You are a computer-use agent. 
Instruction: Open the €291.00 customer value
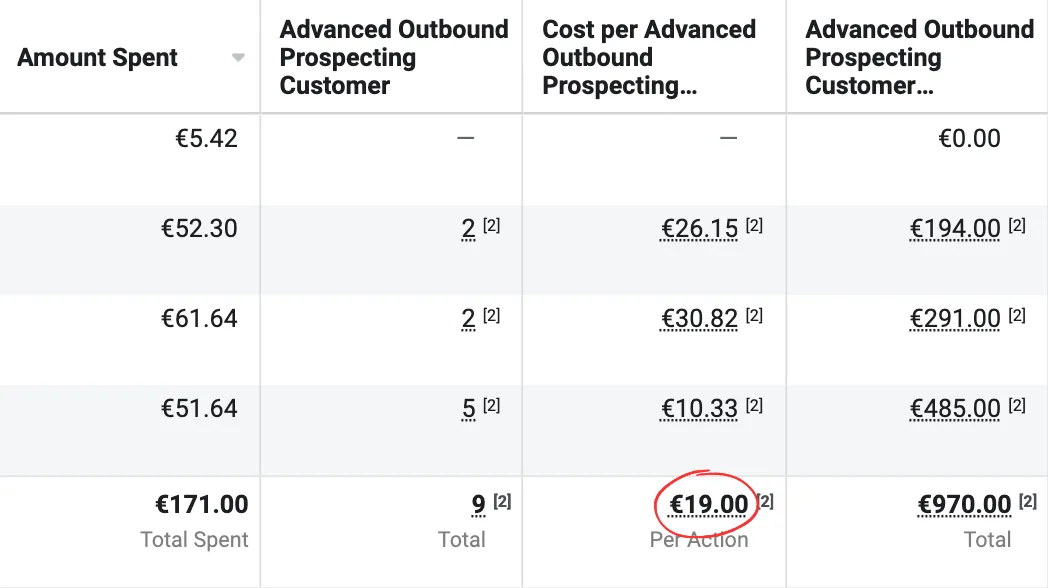pyautogui.click(x=955, y=319)
